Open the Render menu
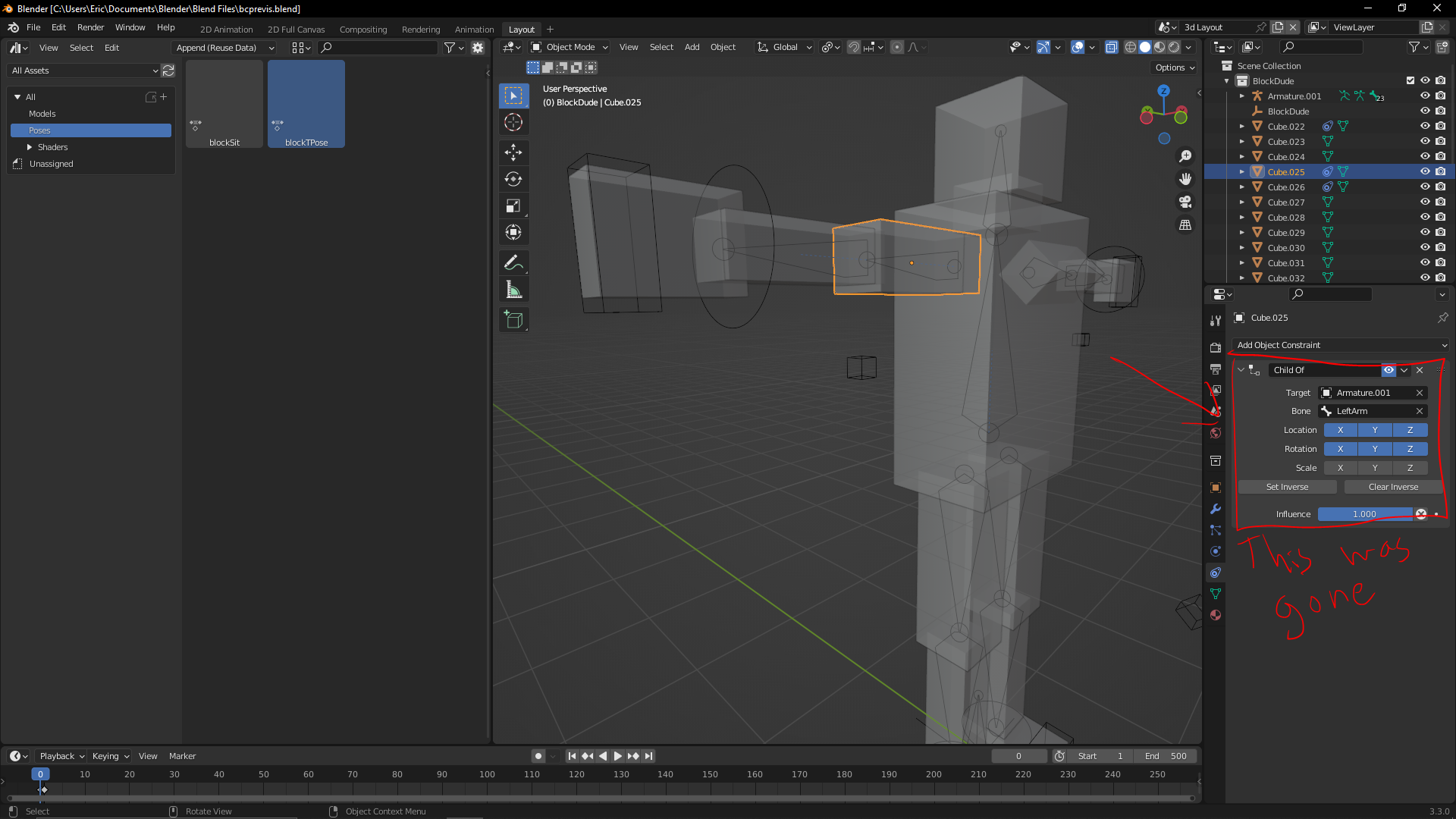The height and width of the screenshot is (819, 1456). (90, 27)
